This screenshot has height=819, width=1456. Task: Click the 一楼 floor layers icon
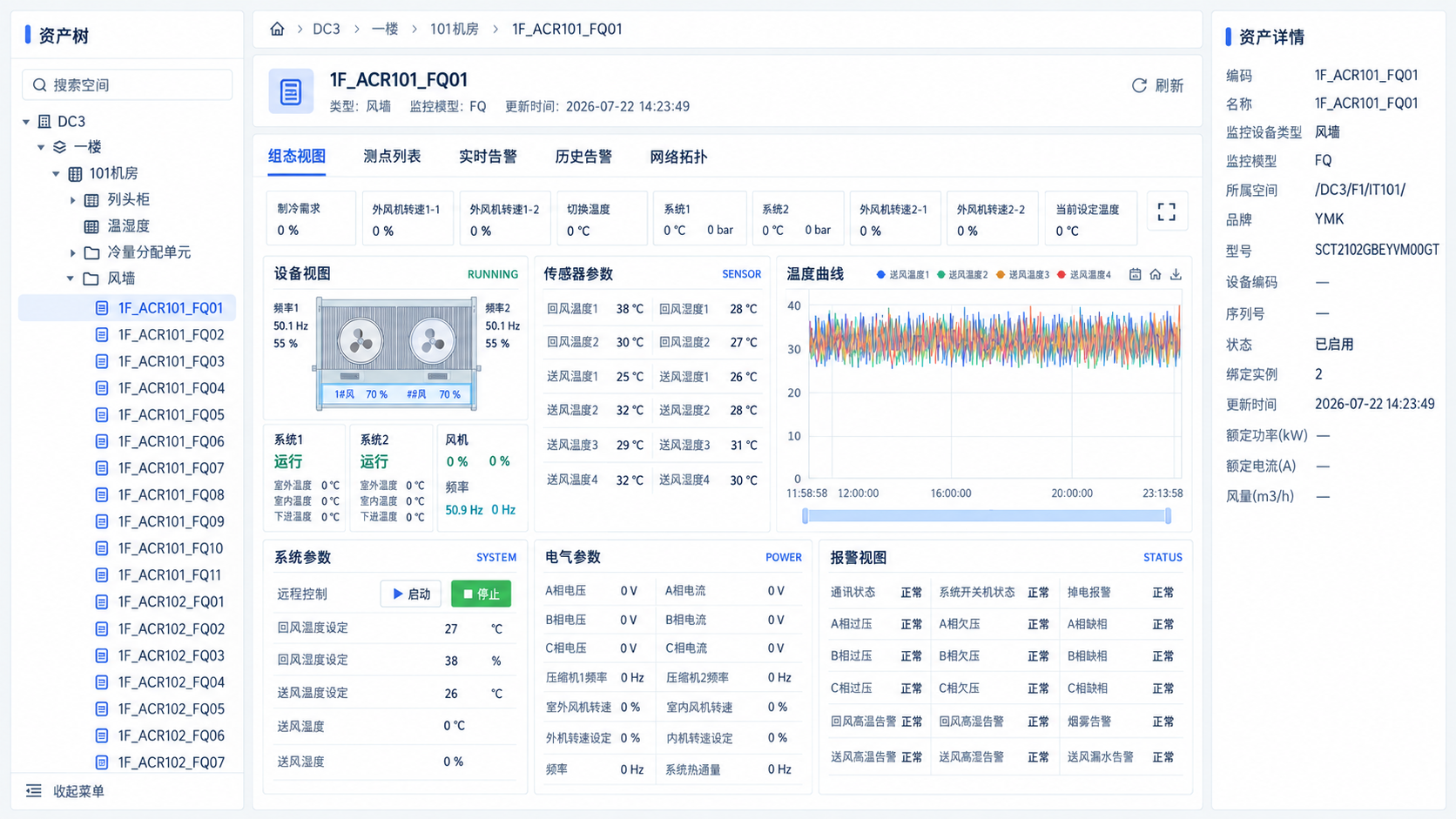[59, 147]
